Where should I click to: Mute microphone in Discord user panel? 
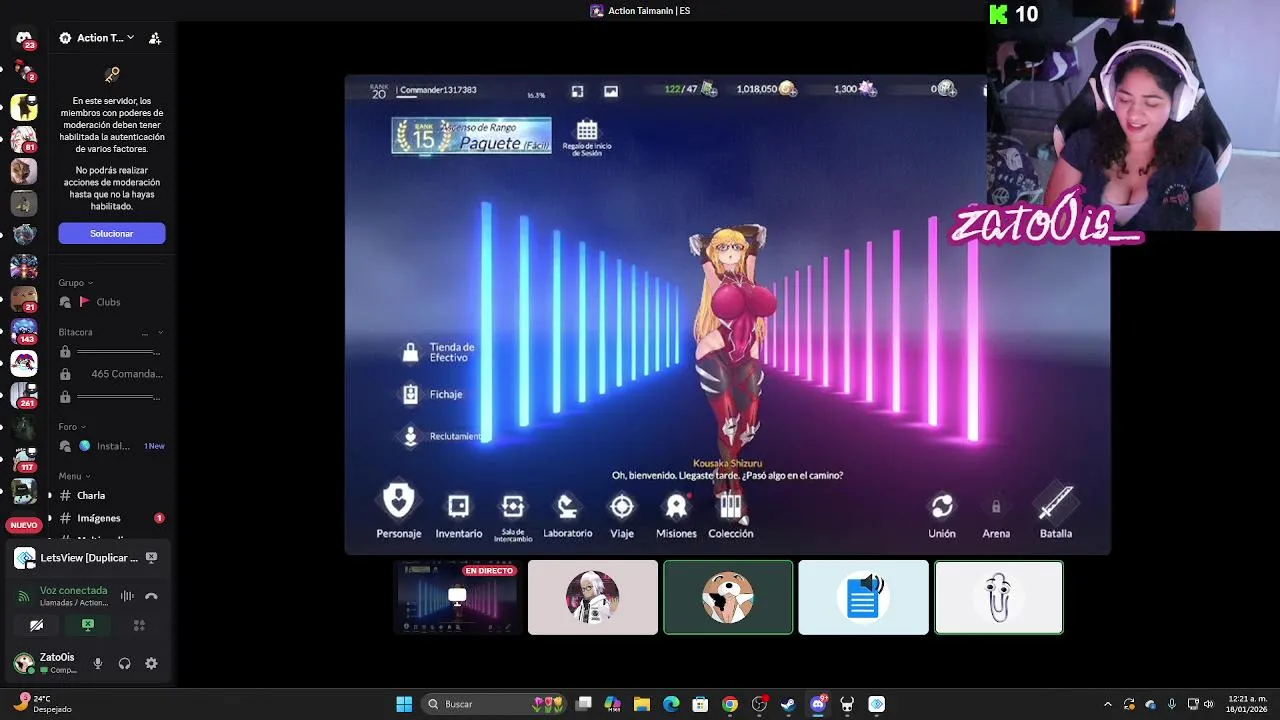[98, 663]
